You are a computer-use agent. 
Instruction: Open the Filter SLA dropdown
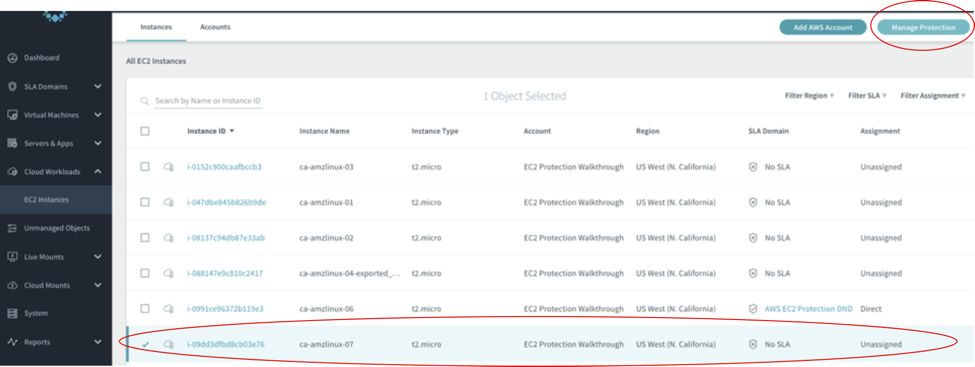pos(867,96)
